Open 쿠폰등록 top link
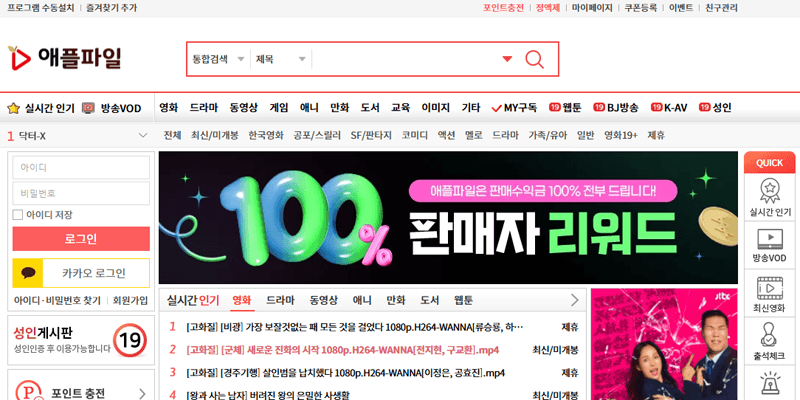 pos(641,8)
